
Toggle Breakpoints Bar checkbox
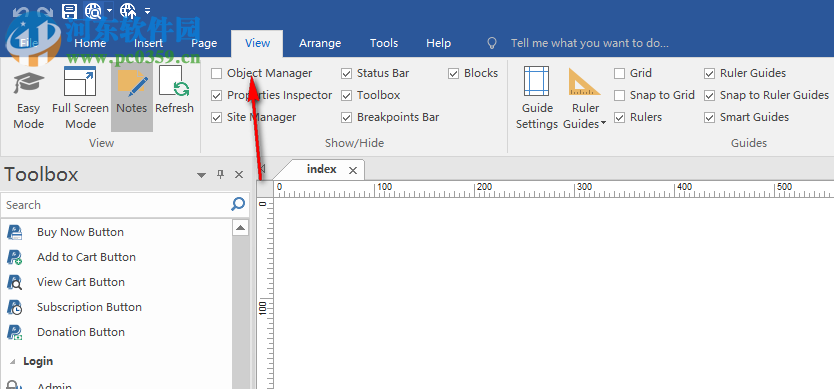tap(347, 117)
